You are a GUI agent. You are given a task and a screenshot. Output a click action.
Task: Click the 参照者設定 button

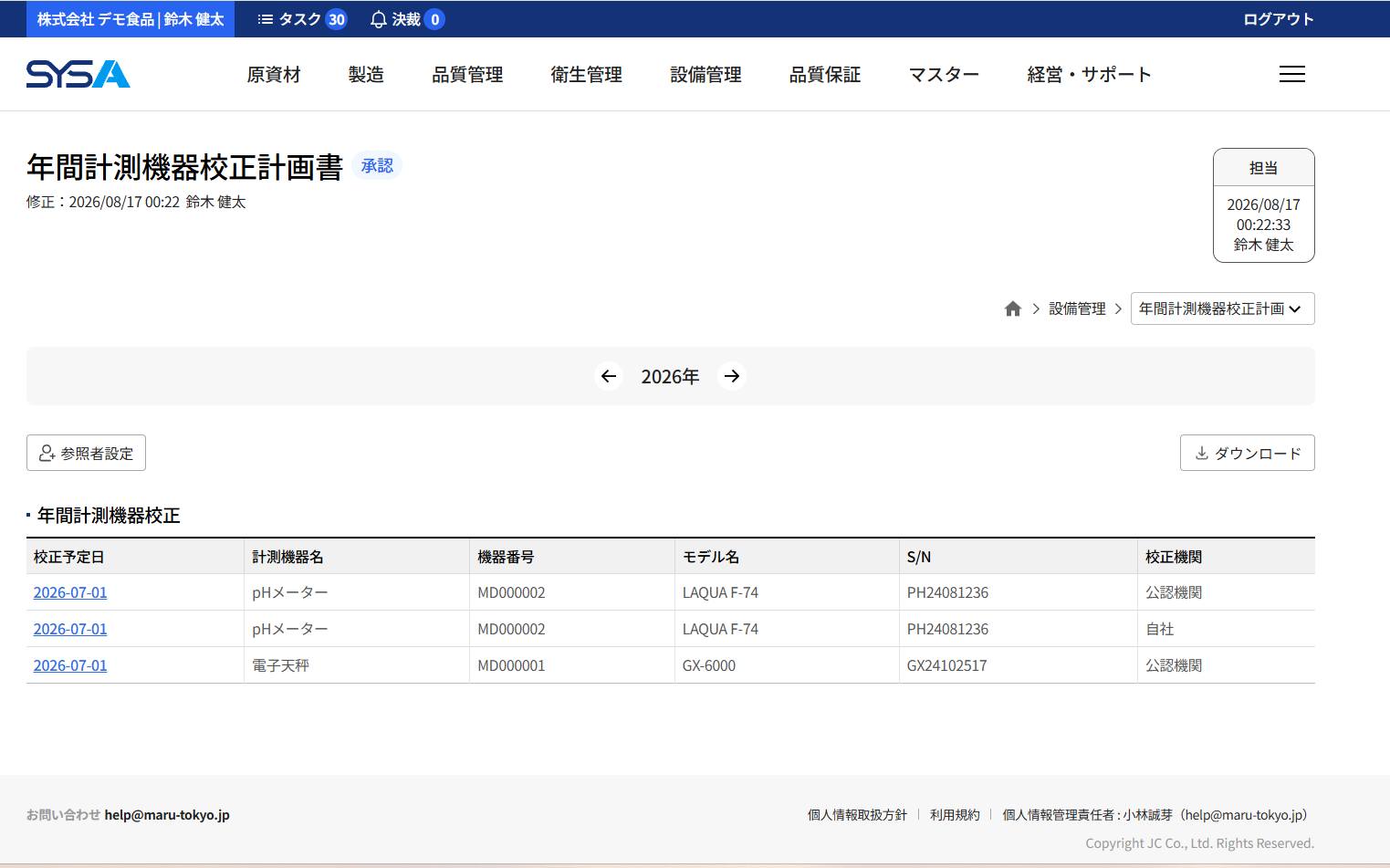pos(86,453)
